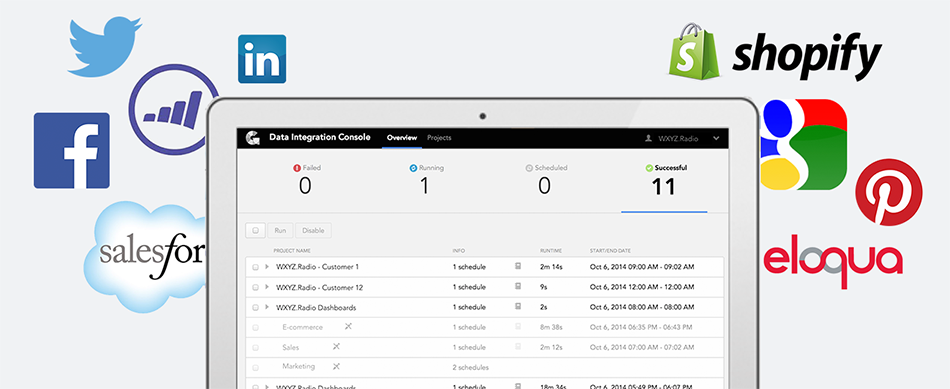The width and height of the screenshot is (950, 389).
Task: Switch to the Overview tab
Action: (402, 138)
